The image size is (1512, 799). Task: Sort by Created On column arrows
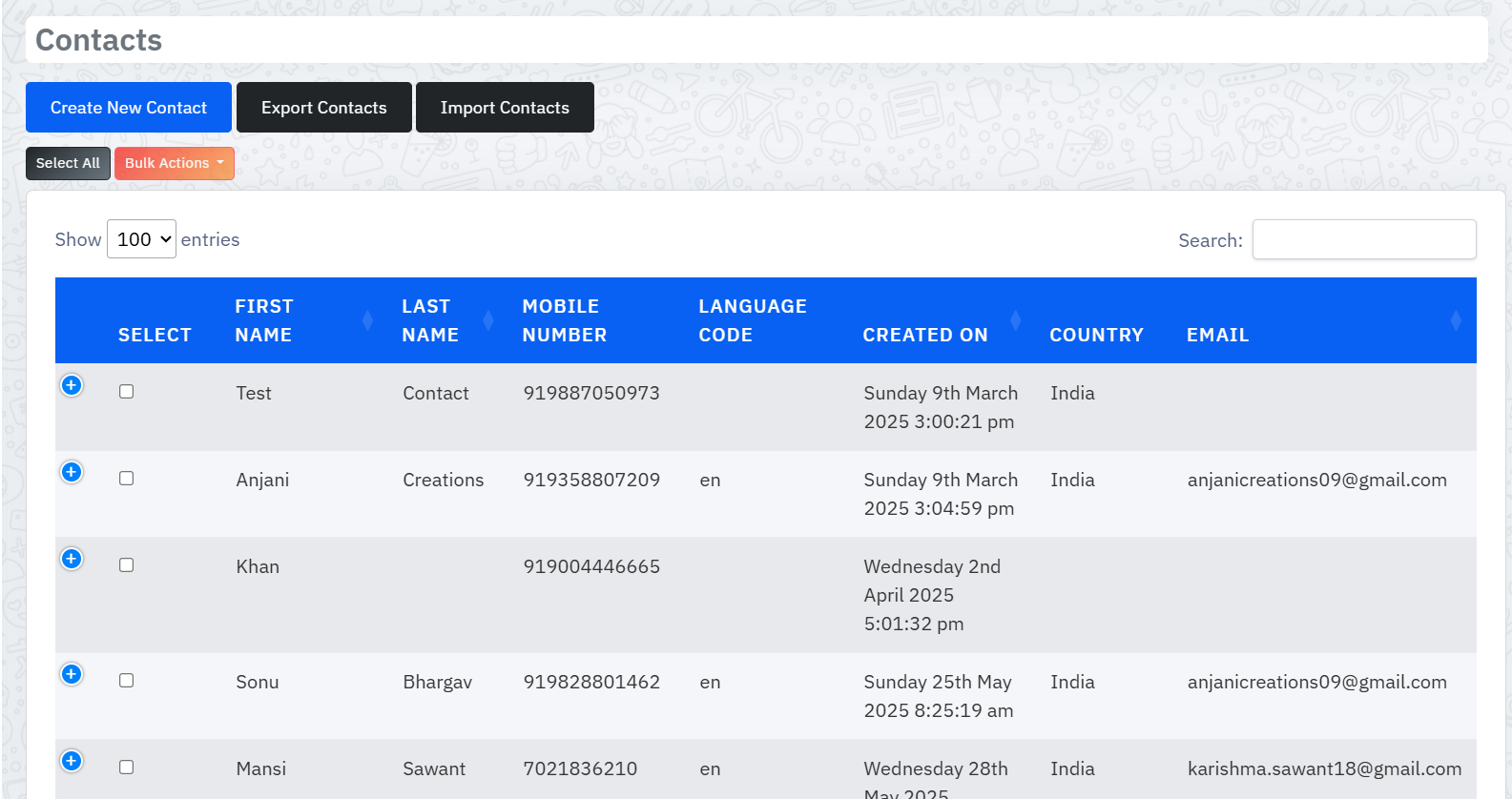coord(1016,320)
